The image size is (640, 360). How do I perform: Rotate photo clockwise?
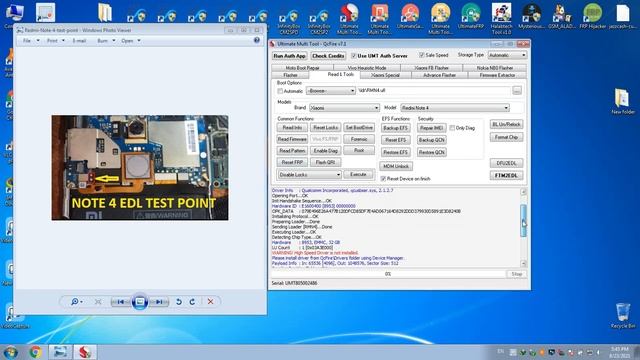pyautogui.click(x=192, y=302)
